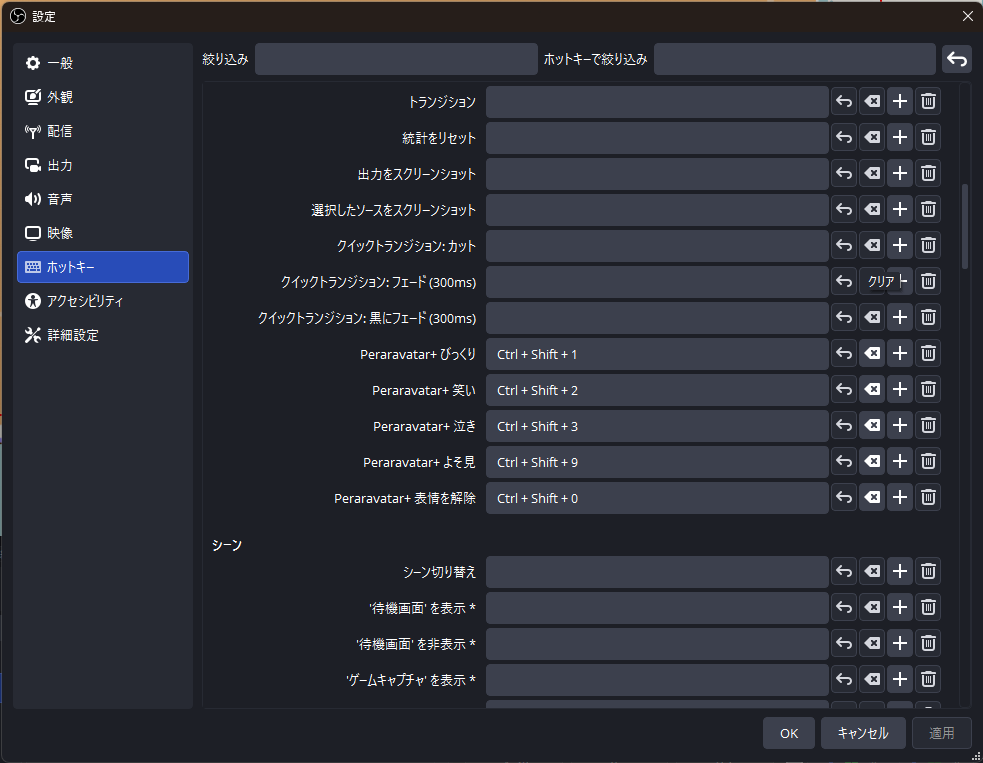
Task: Close the 設定 dialog window
Action: coord(967,16)
